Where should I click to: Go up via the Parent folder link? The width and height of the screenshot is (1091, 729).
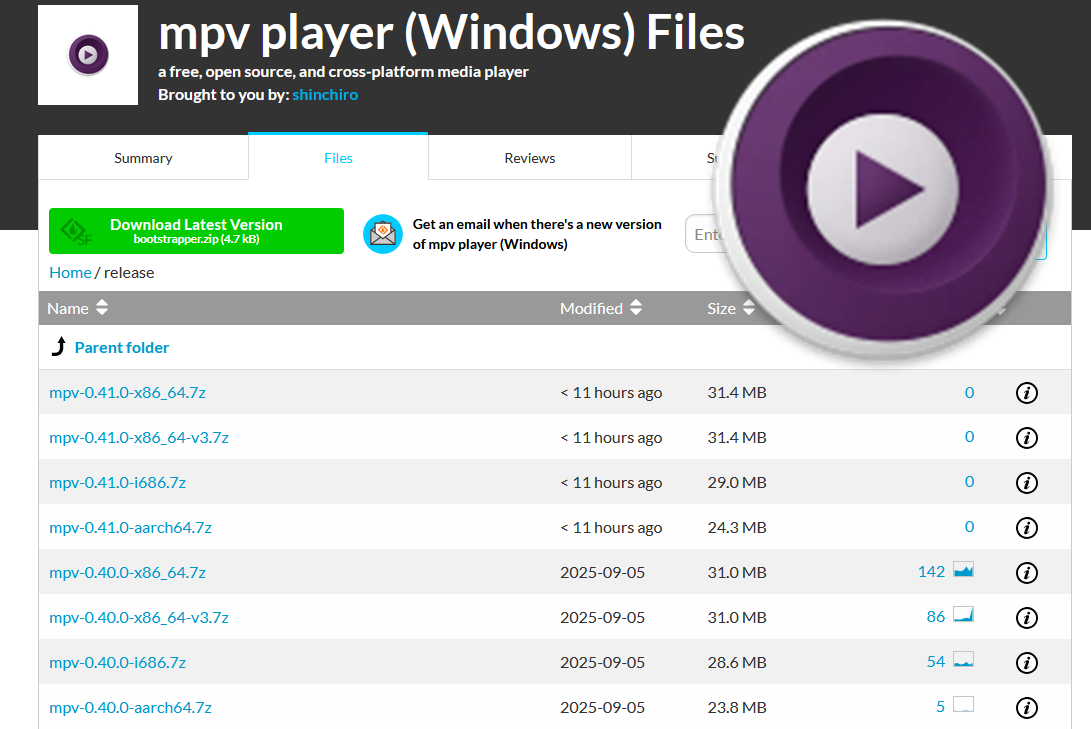pyautogui.click(x=122, y=348)
